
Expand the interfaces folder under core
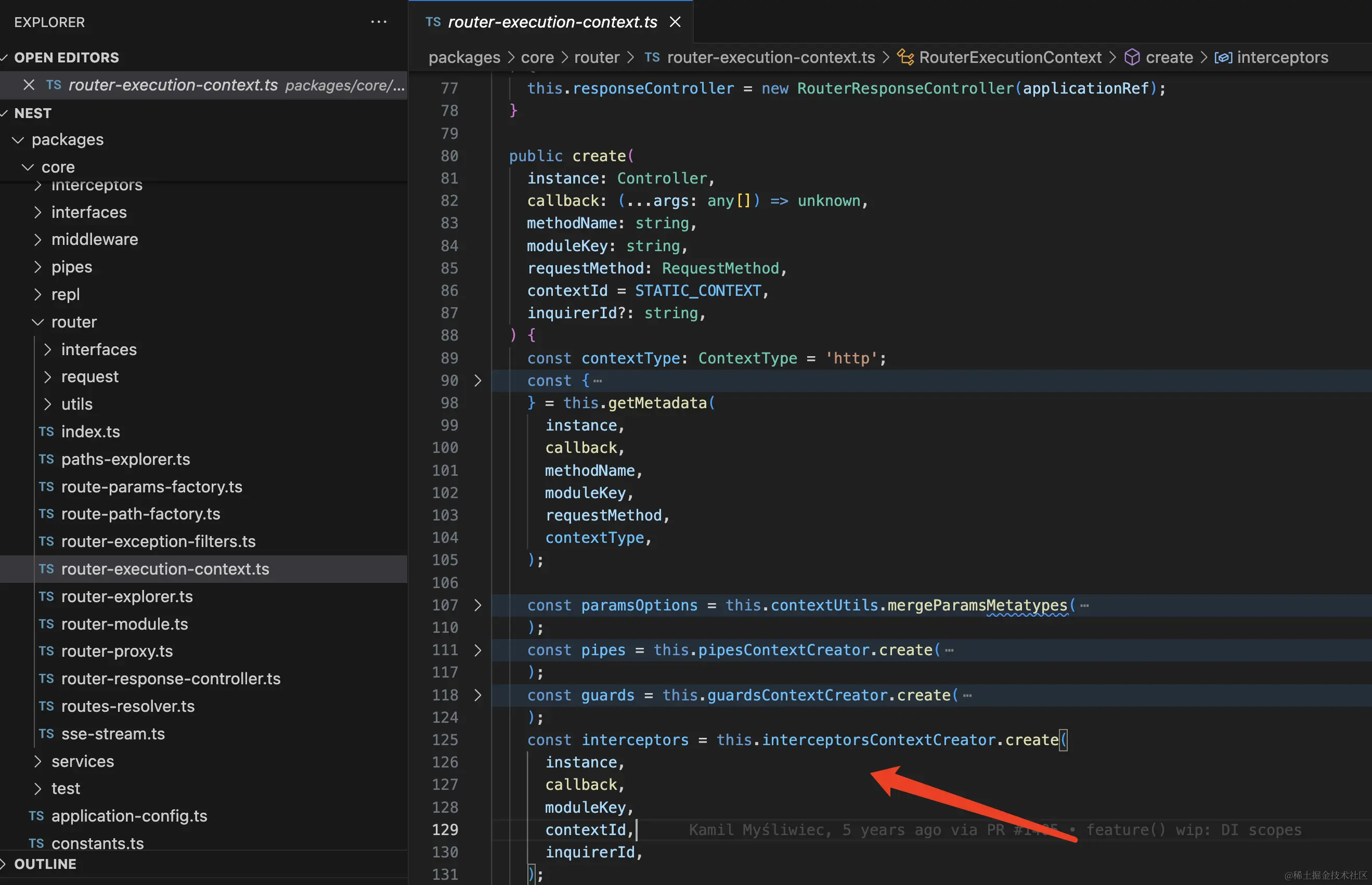pyautogui.click(x=37, y=213)
